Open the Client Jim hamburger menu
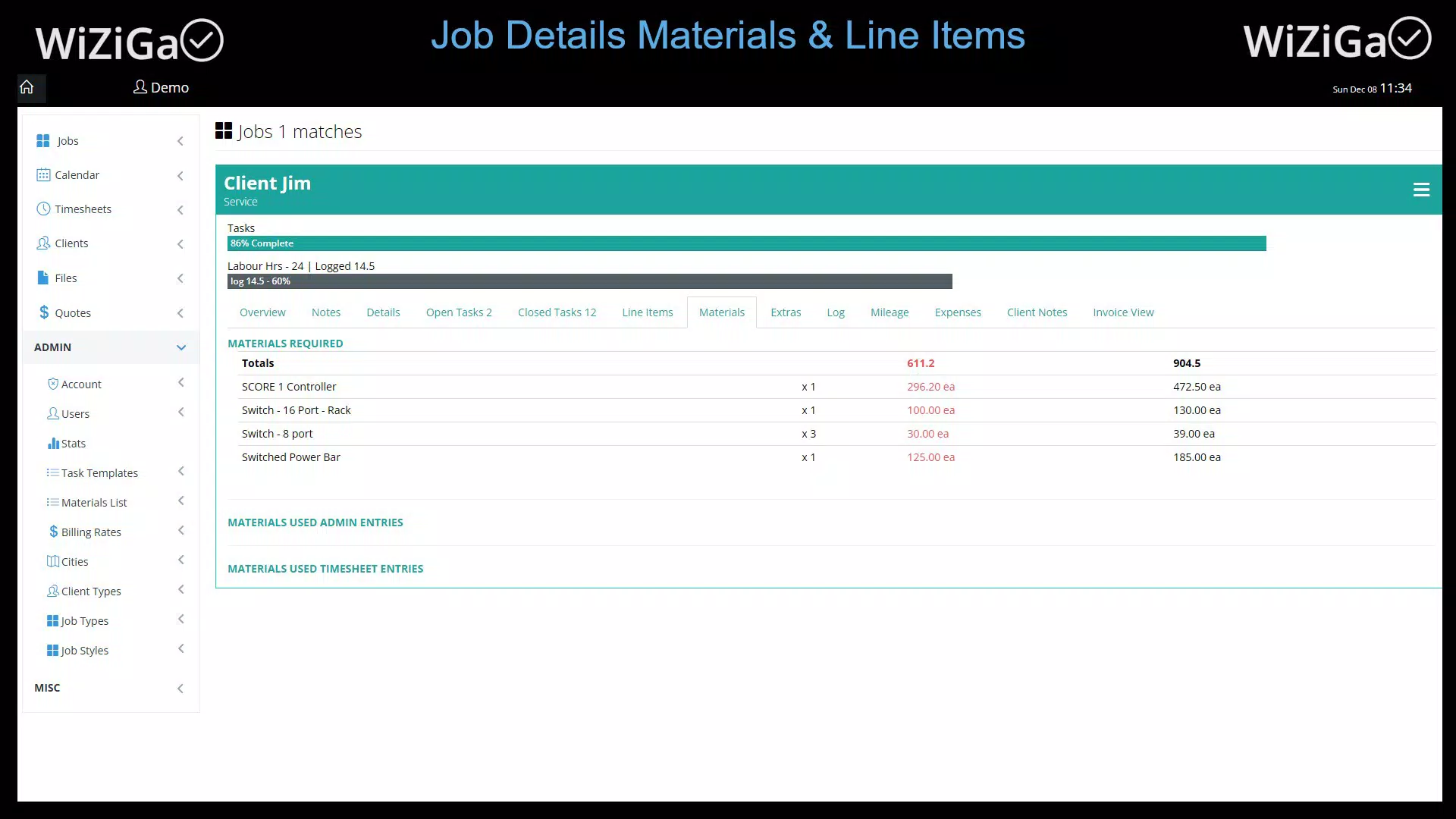 tap(1421, 190)
